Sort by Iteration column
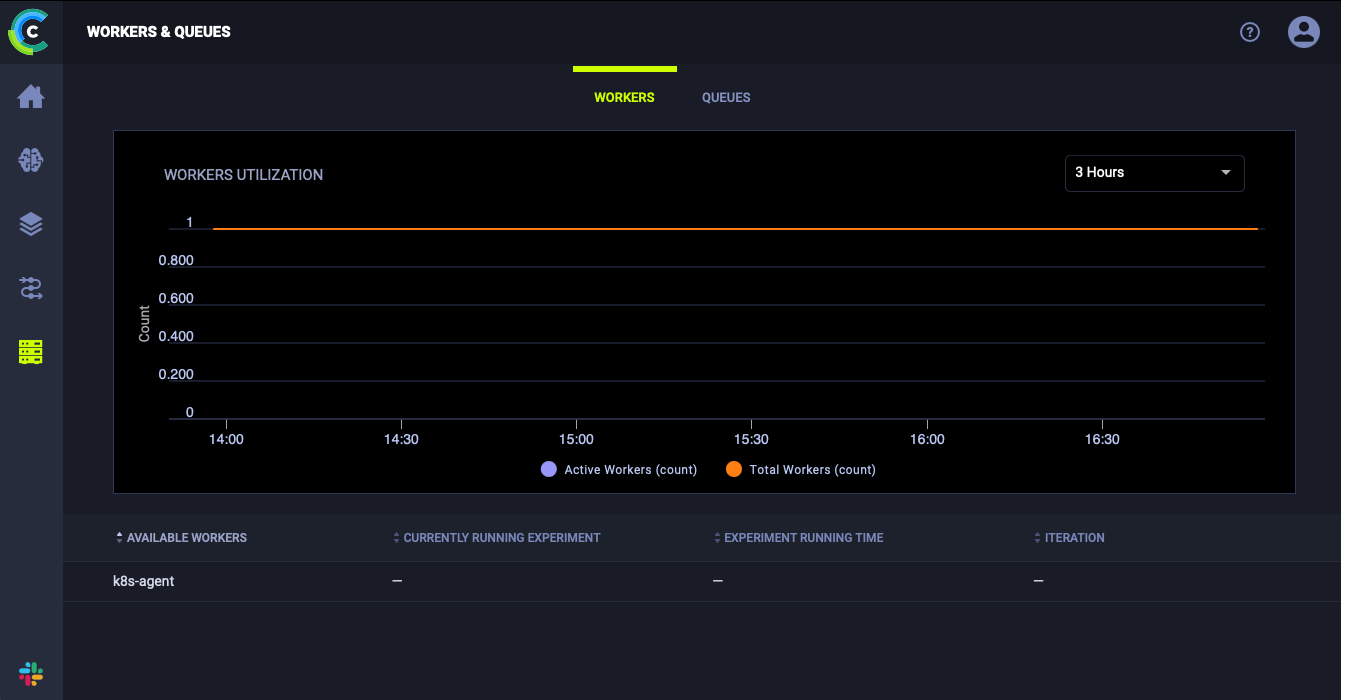This screenshot has width=1349, height=700. tap(1074, 538)
